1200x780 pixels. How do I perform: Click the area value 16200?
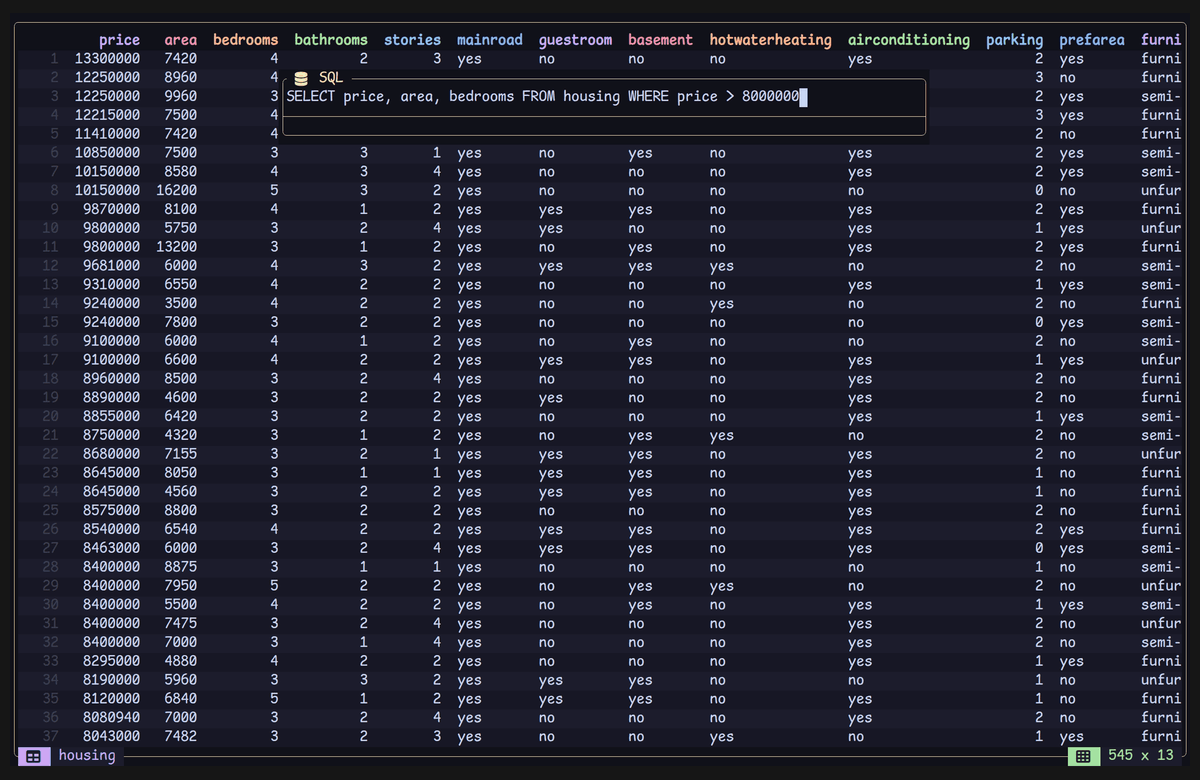(177, 191)
